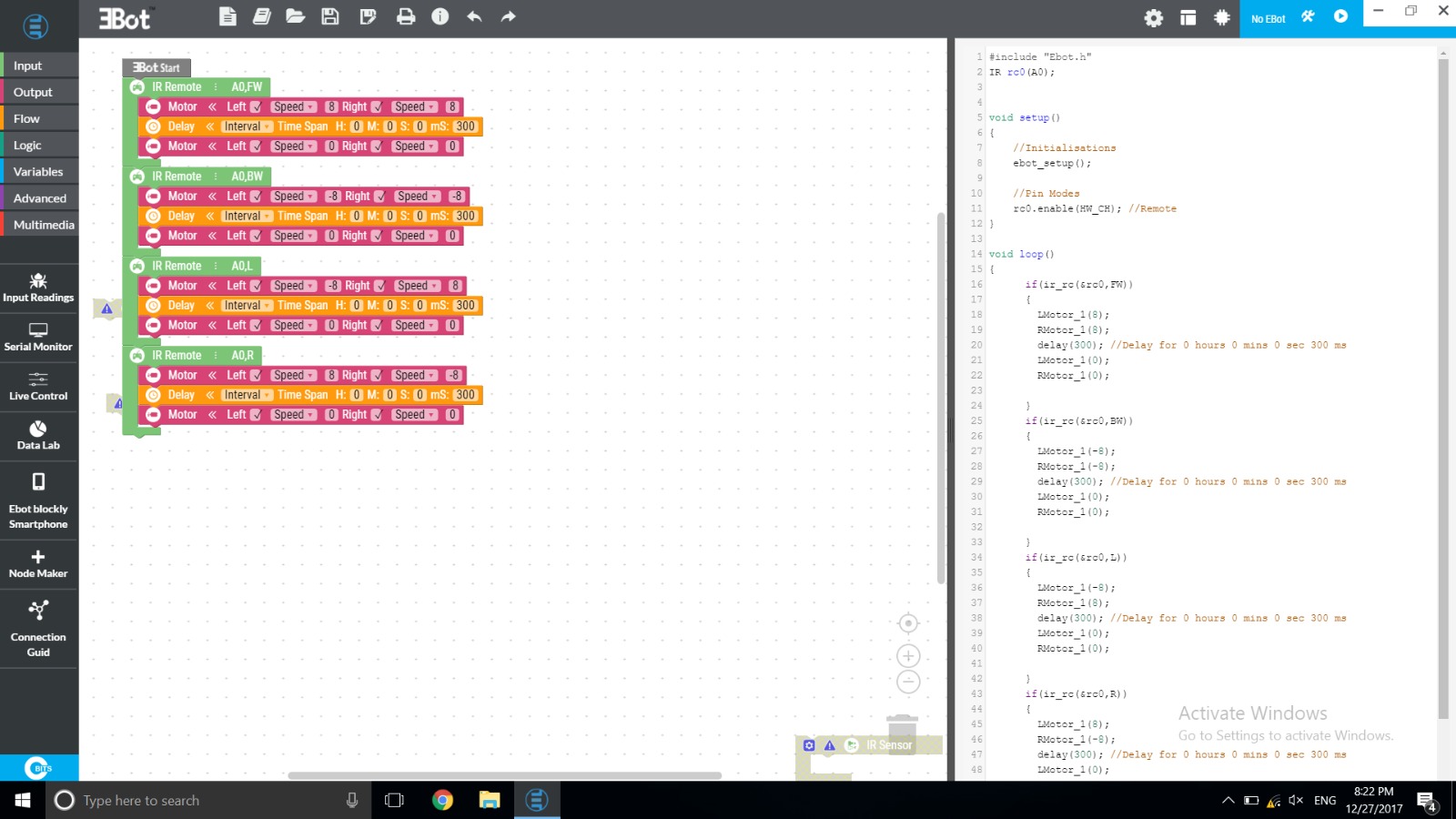Zoom in the workspace with the plus circle
This screenshot has height=819, width=1456.
(x=908, y=656)
